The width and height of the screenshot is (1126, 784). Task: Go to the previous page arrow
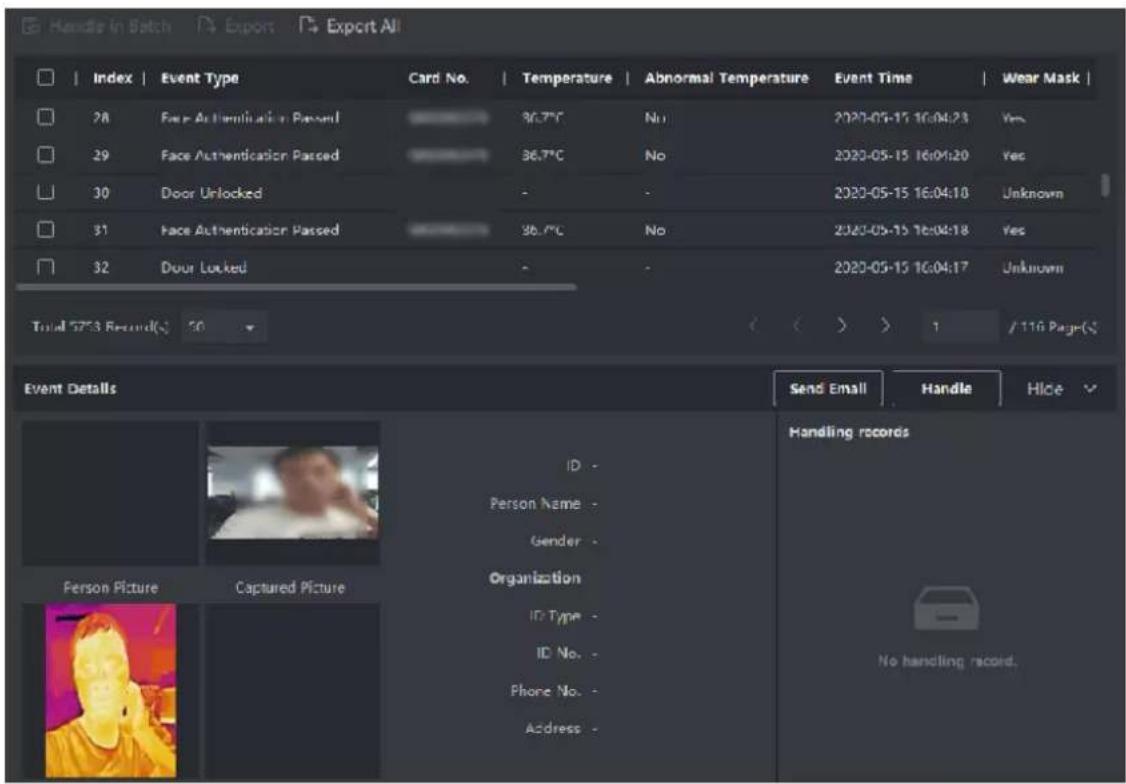pos(796,327)
